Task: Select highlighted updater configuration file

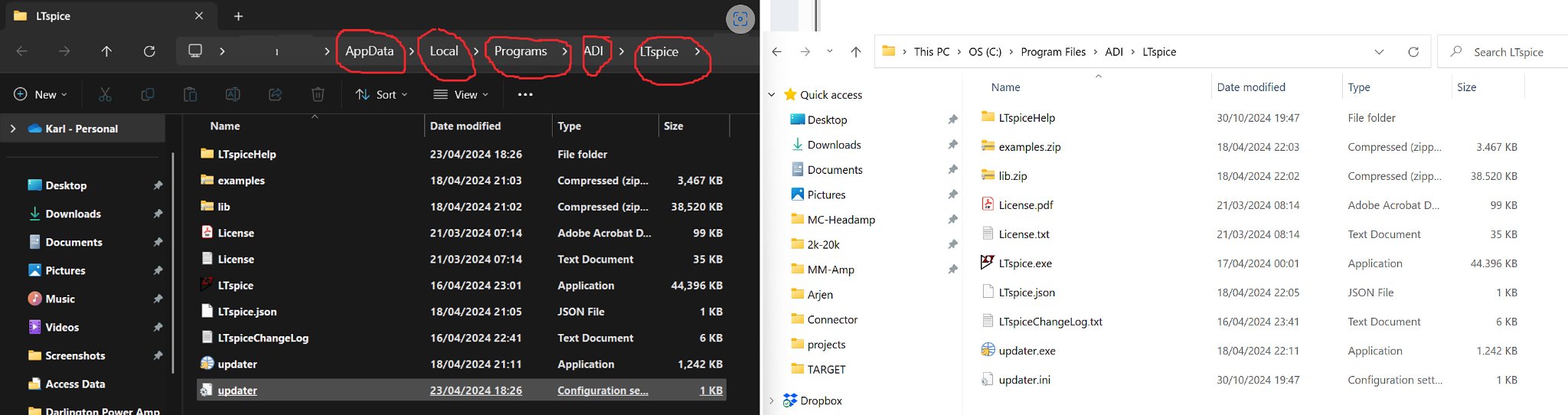Action: point(462,390)
